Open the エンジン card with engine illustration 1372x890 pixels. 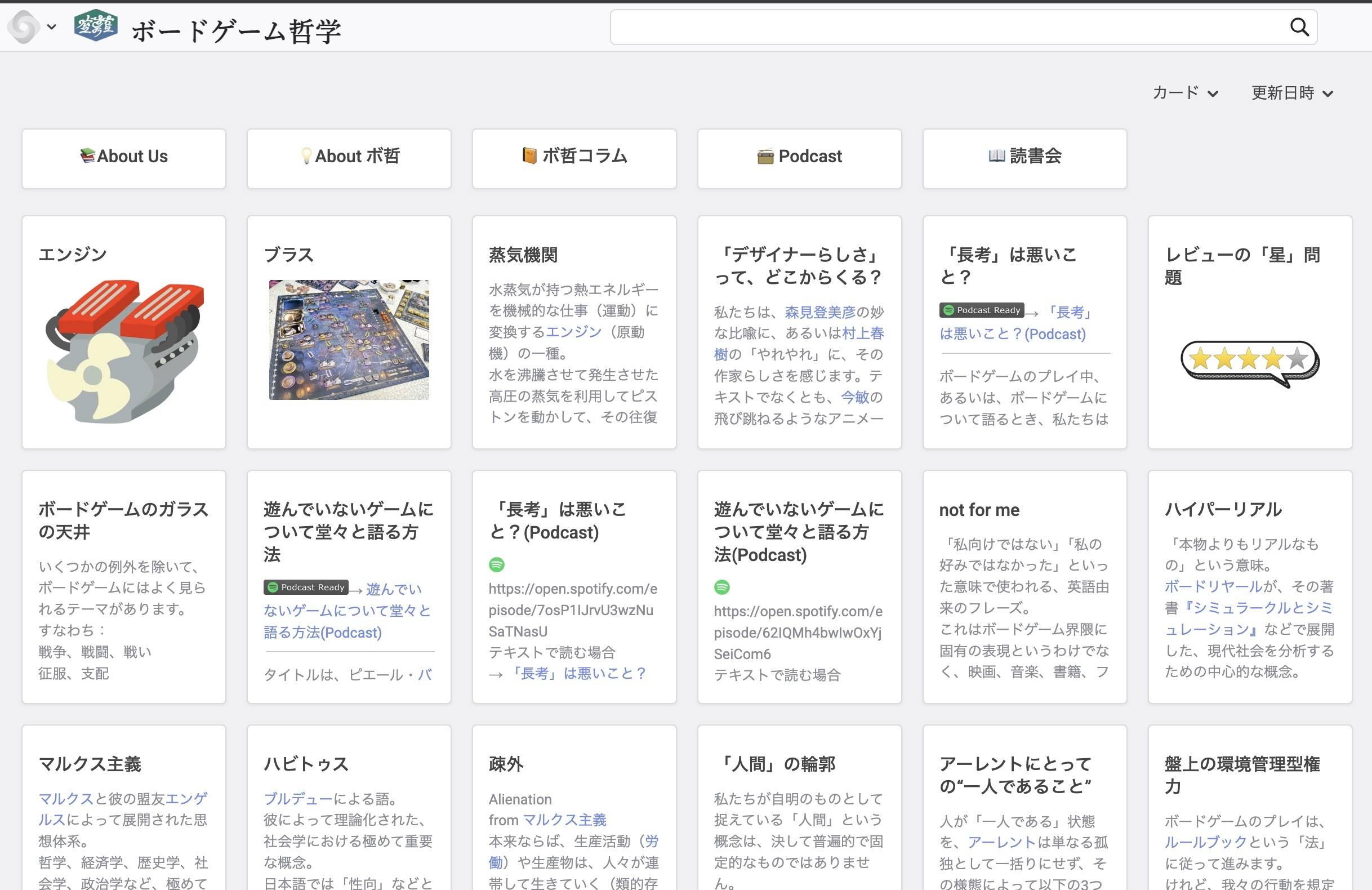click(124, 350)
